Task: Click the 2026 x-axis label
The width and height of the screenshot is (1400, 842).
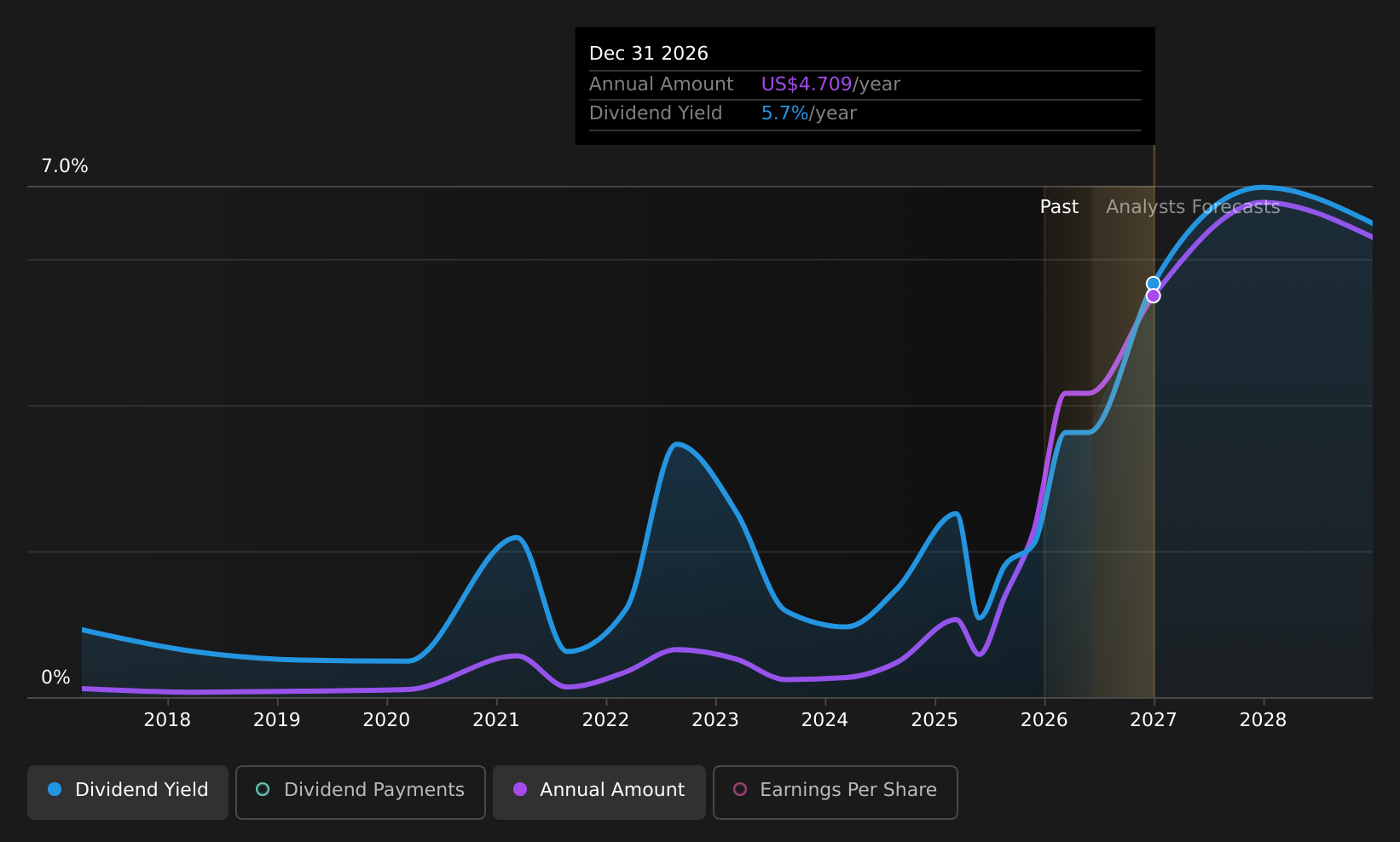Action: [x=1044, y=720]
